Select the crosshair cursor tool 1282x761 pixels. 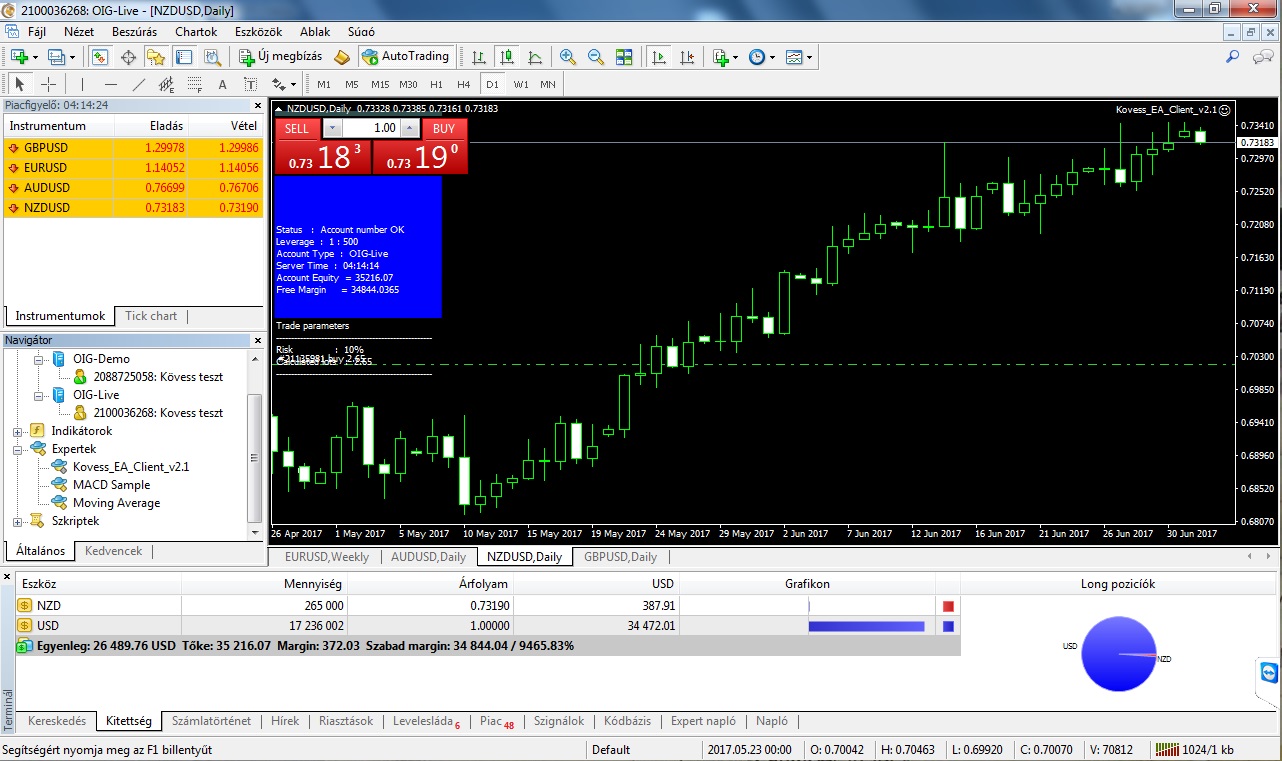(48, 84)
